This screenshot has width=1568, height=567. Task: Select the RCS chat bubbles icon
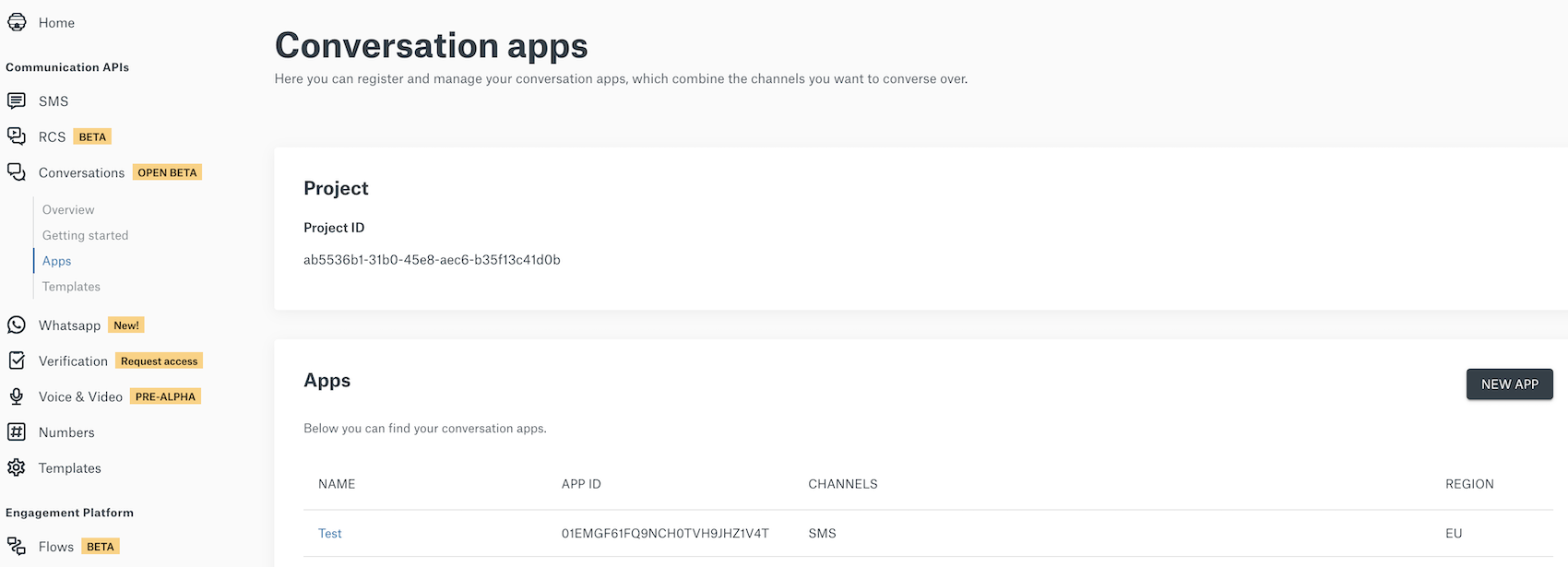coord(17,136)
